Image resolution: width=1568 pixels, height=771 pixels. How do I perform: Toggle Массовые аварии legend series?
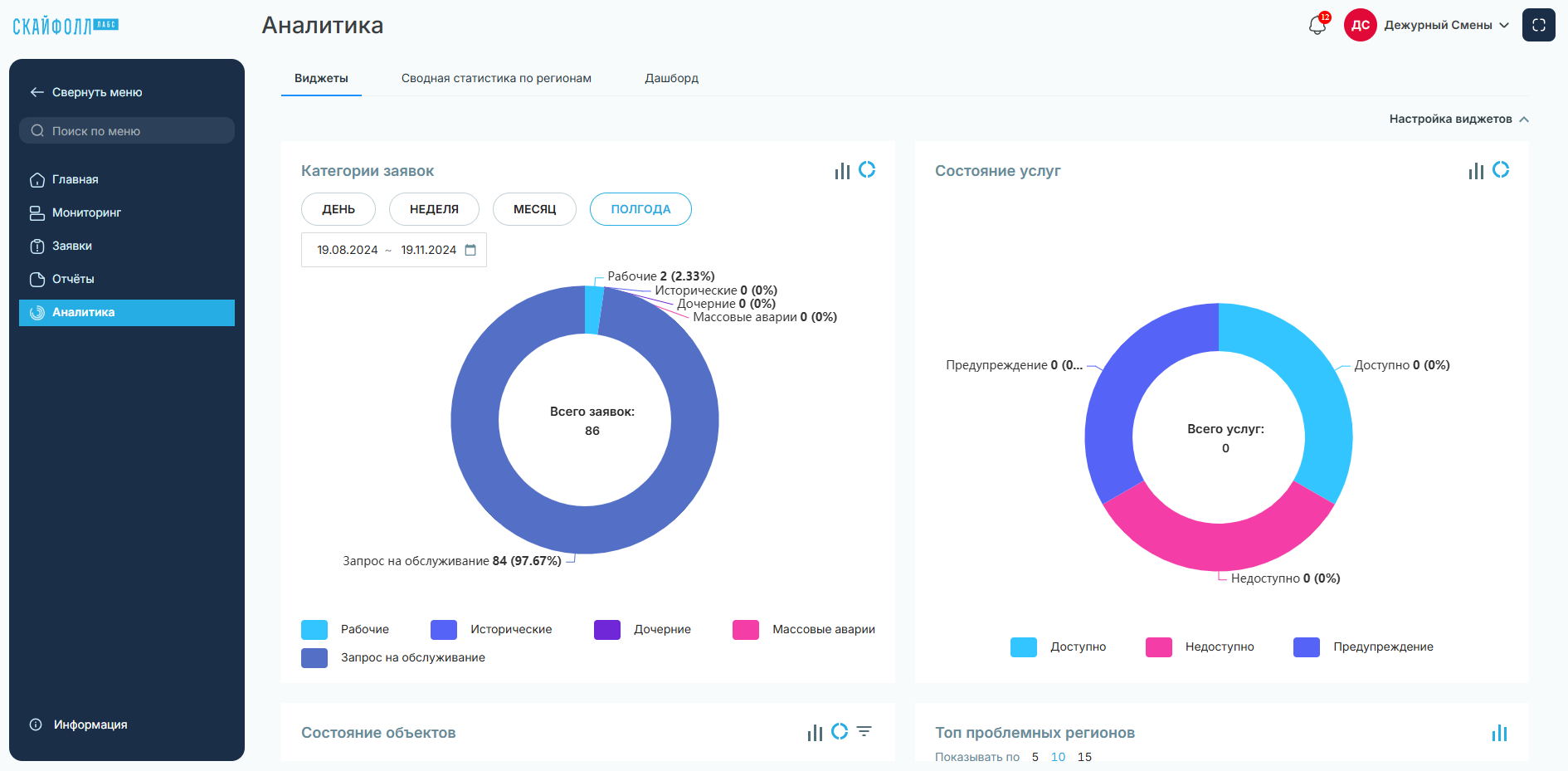click(x=804, y=629)
